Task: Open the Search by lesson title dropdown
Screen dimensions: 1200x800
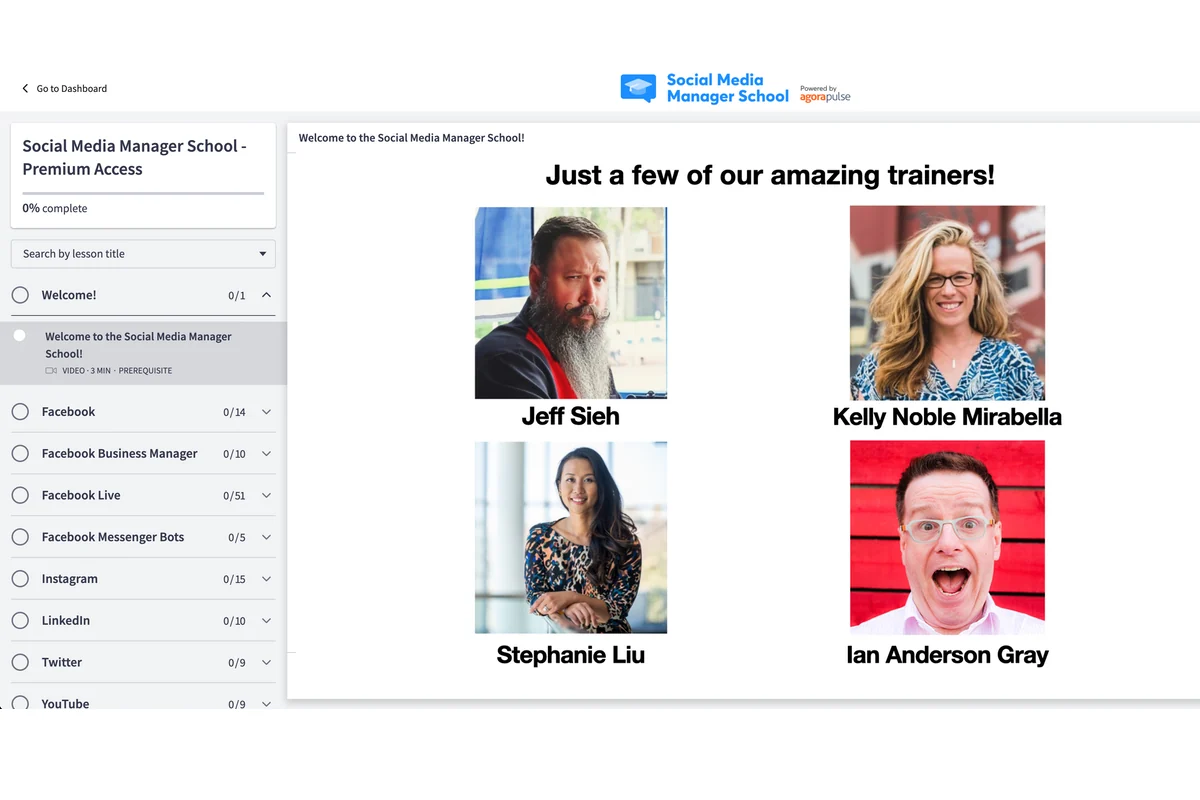Action: pyautogui.click(x=143, y=254)
